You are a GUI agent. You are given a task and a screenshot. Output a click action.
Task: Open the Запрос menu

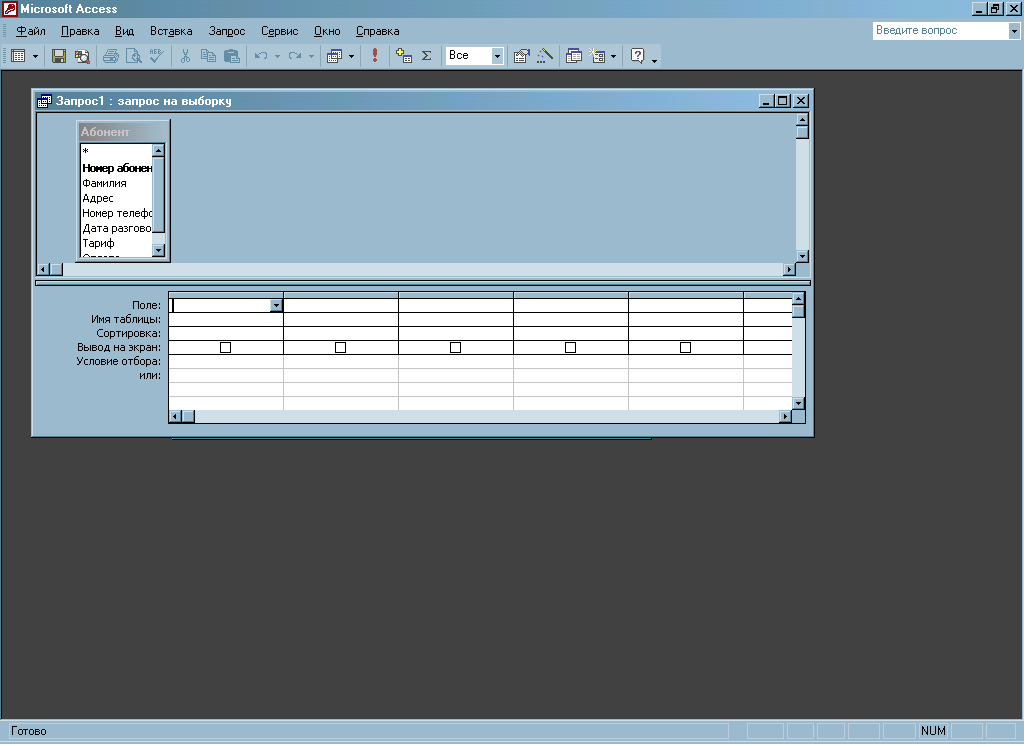pyautogui.click(x=227, y=31)
